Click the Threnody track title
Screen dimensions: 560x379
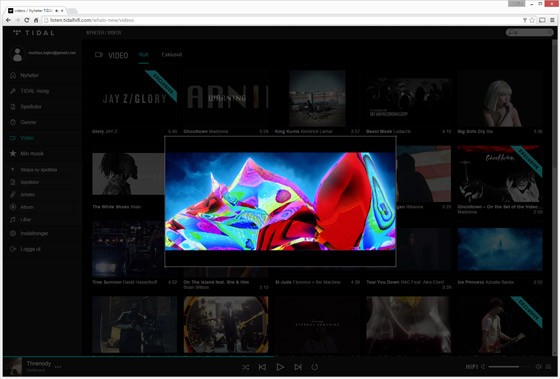[x=39, y=363]
